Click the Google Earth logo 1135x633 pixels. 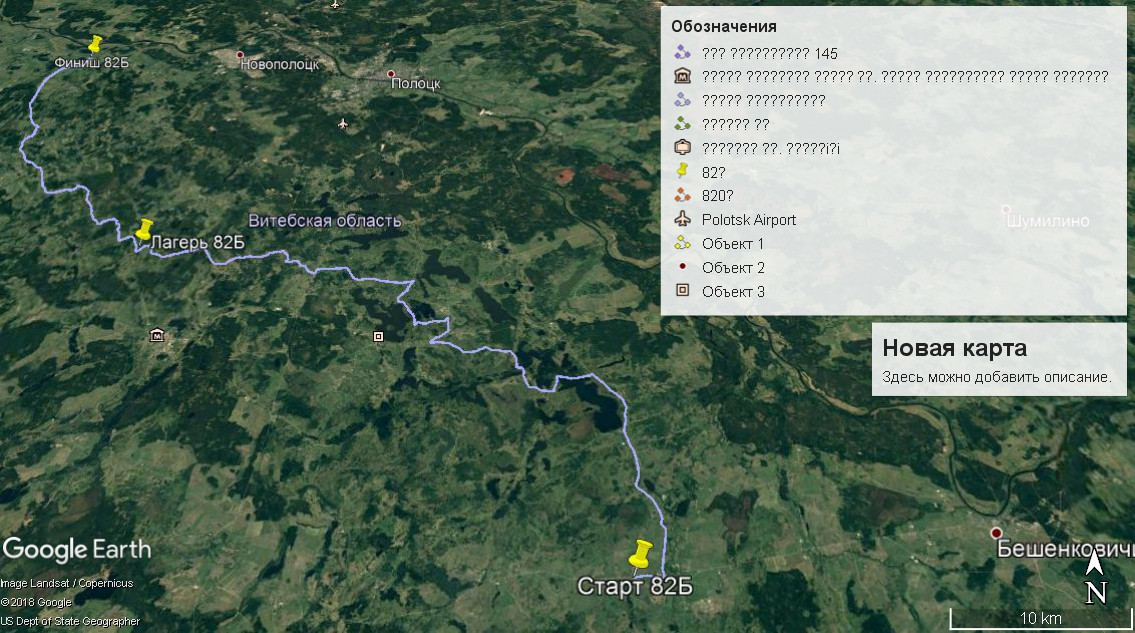point(77,549)
